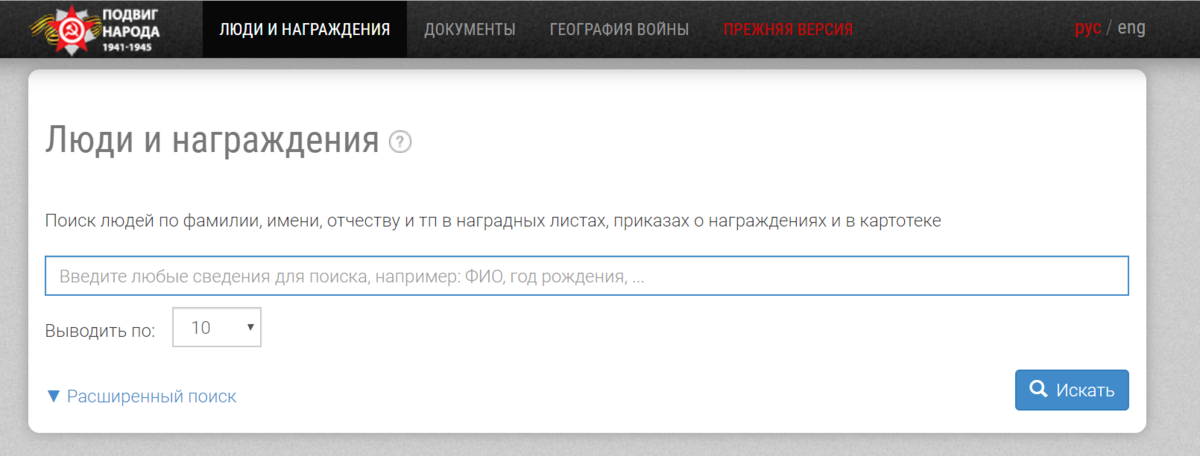Switch to the Документы tab
Image resolution: width=1200 pixels, height=456 pixels.
tap(470, 29)
